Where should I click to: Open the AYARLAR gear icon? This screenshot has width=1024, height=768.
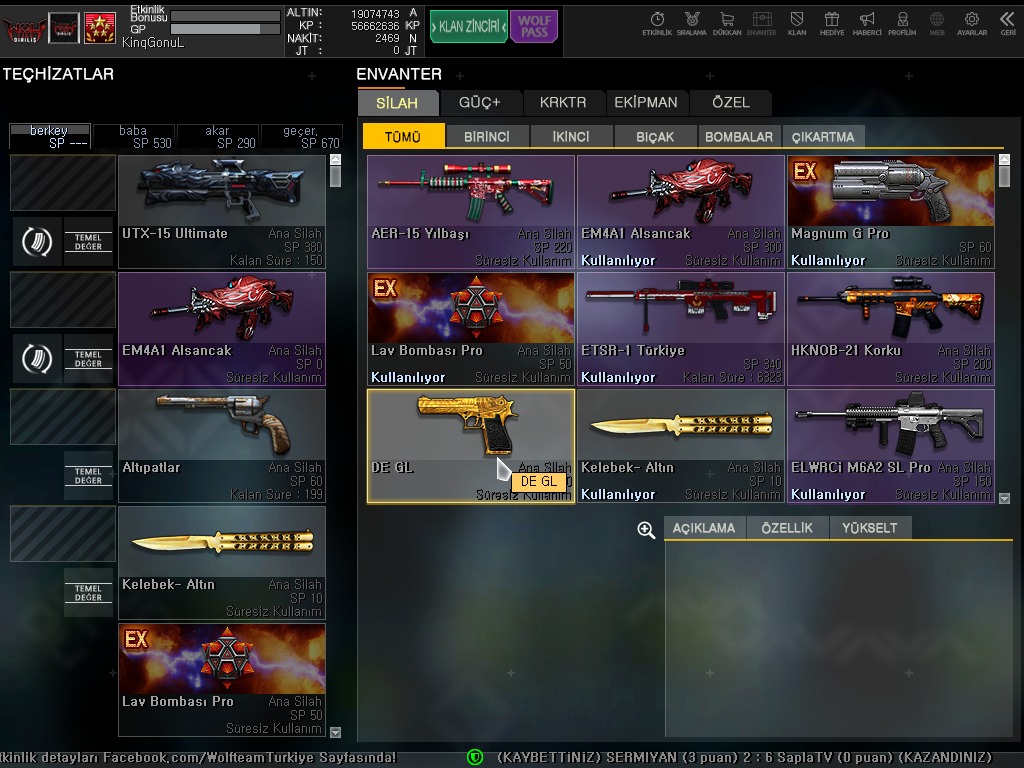972,24
